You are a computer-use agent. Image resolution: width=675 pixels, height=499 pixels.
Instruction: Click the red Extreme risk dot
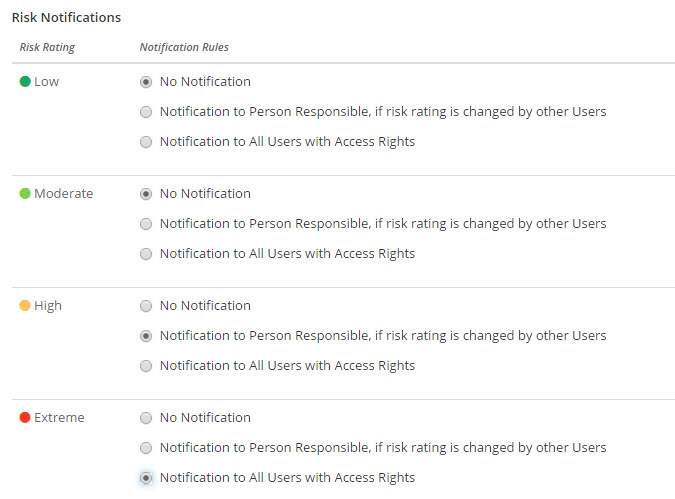[x=25, y=417]
